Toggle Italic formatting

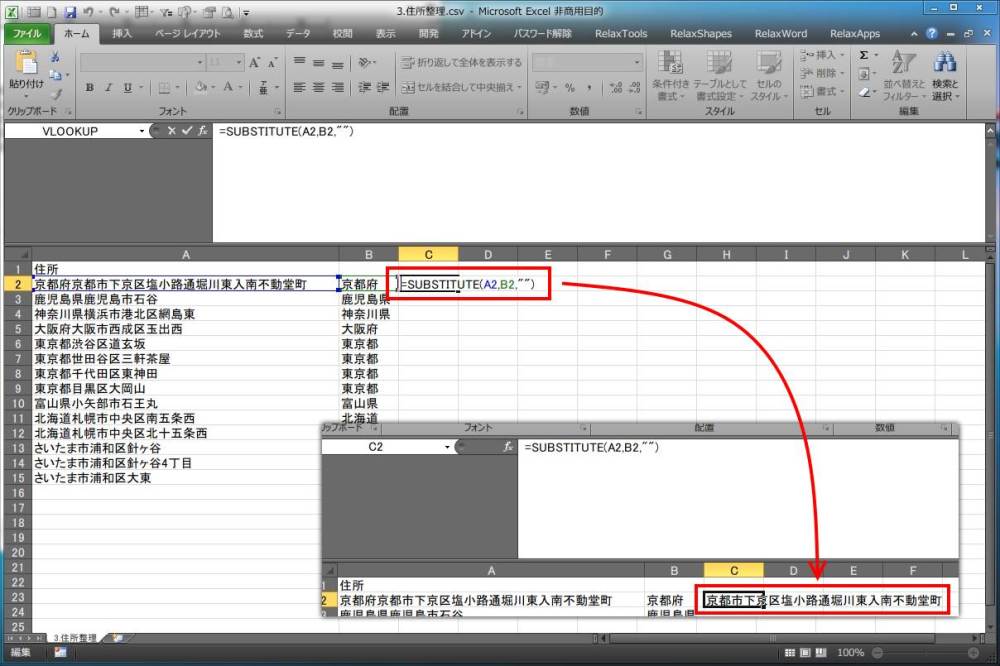pos(109,88)
